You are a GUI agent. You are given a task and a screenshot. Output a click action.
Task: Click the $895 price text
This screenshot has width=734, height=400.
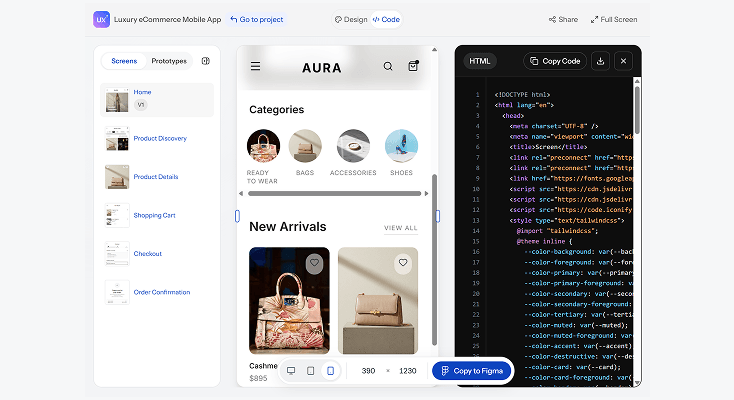[258, 378]
